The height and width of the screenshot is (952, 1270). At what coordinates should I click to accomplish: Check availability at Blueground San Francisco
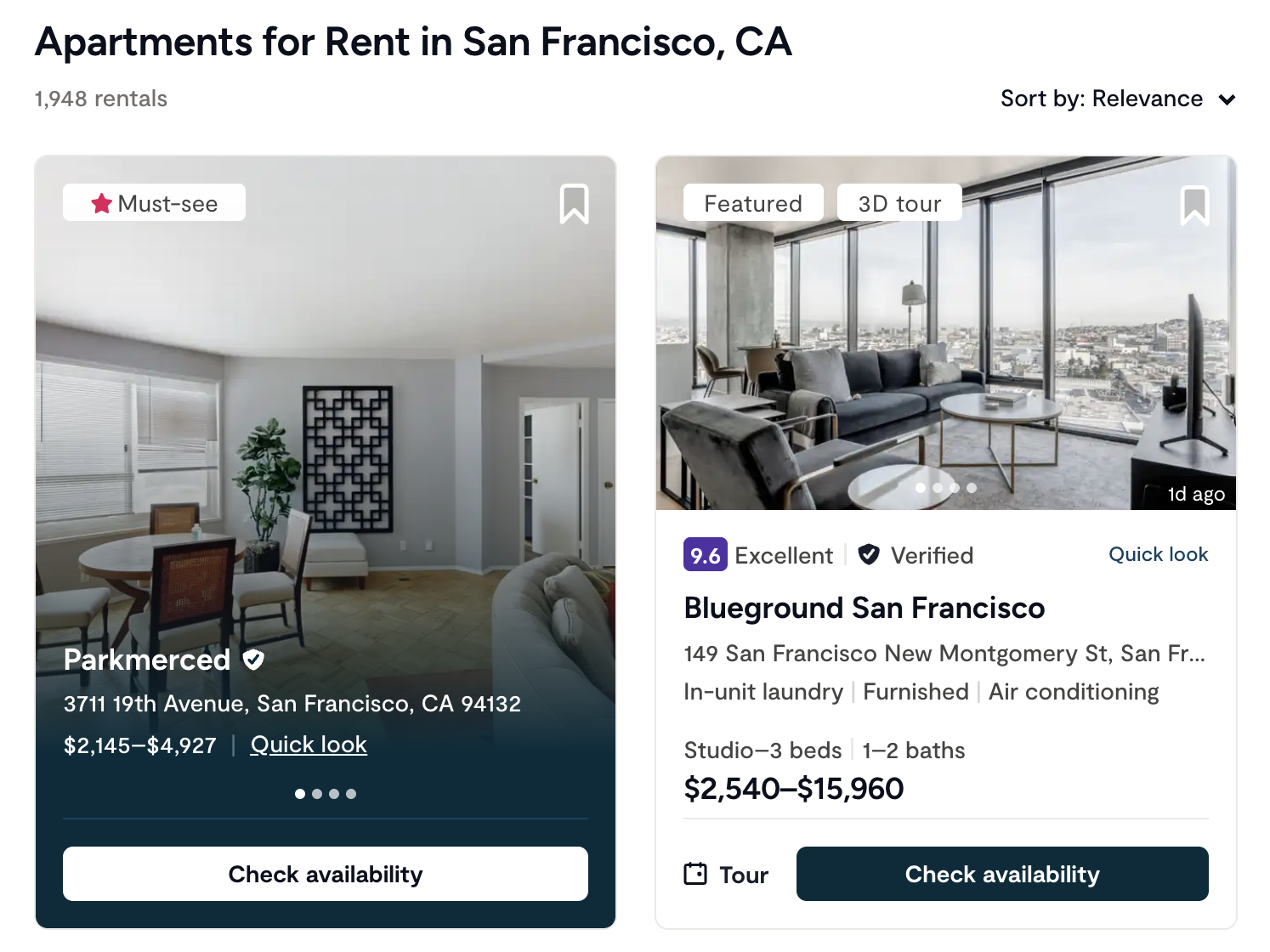[1001, 874]
